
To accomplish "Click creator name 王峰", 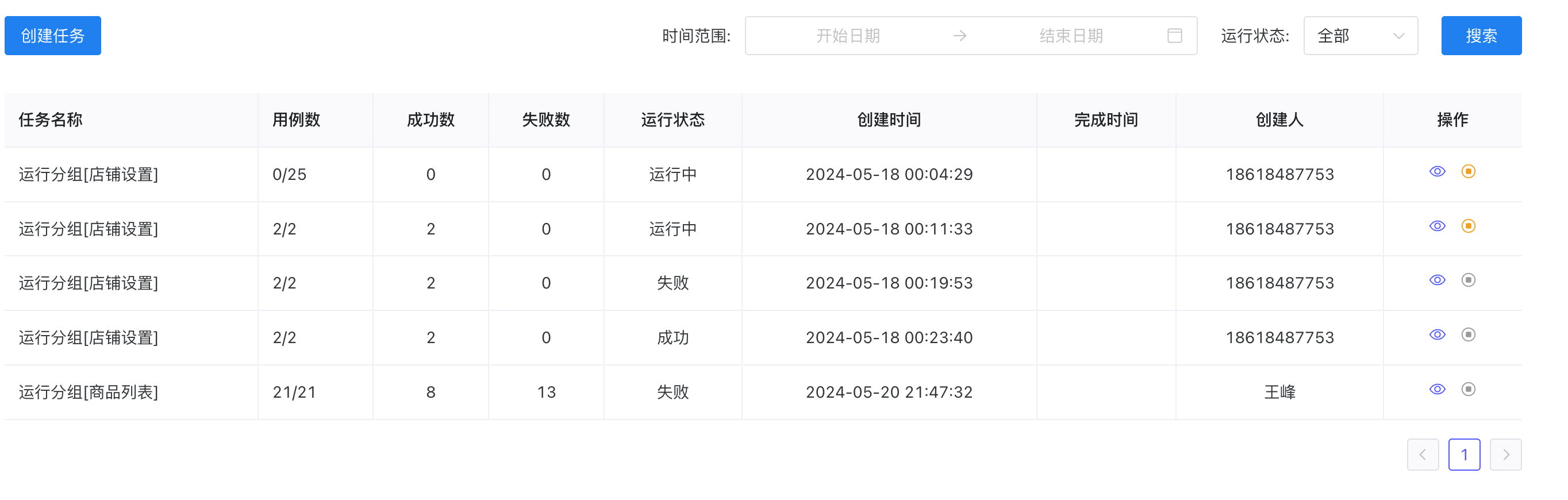I will 1279,393.
